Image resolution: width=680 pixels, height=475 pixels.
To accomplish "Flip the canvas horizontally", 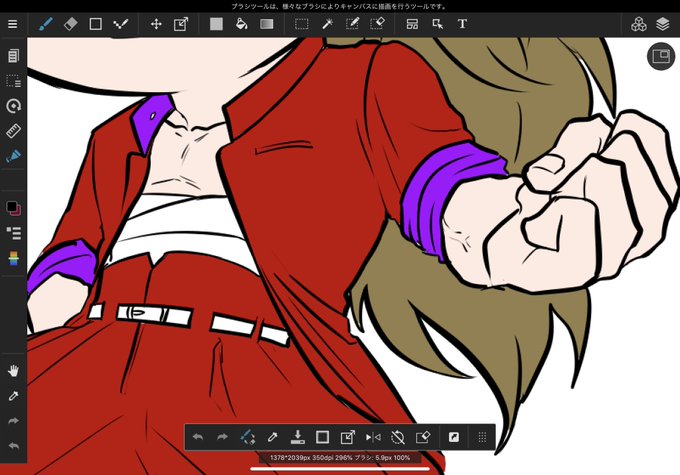I will (x=373, y=437).
